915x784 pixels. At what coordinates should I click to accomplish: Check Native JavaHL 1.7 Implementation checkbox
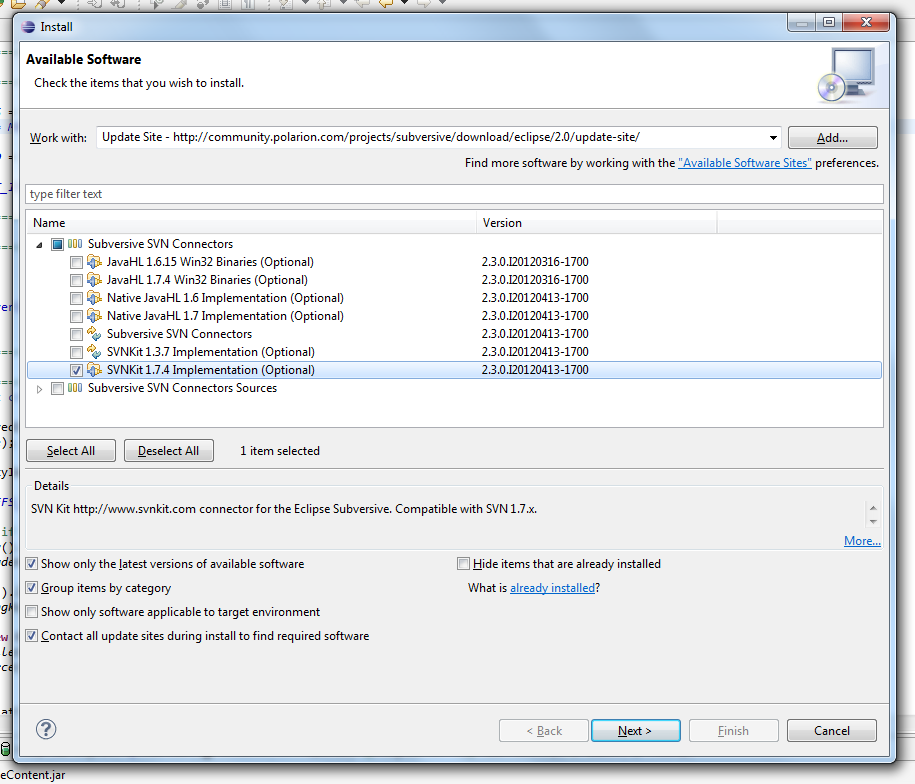76,317
